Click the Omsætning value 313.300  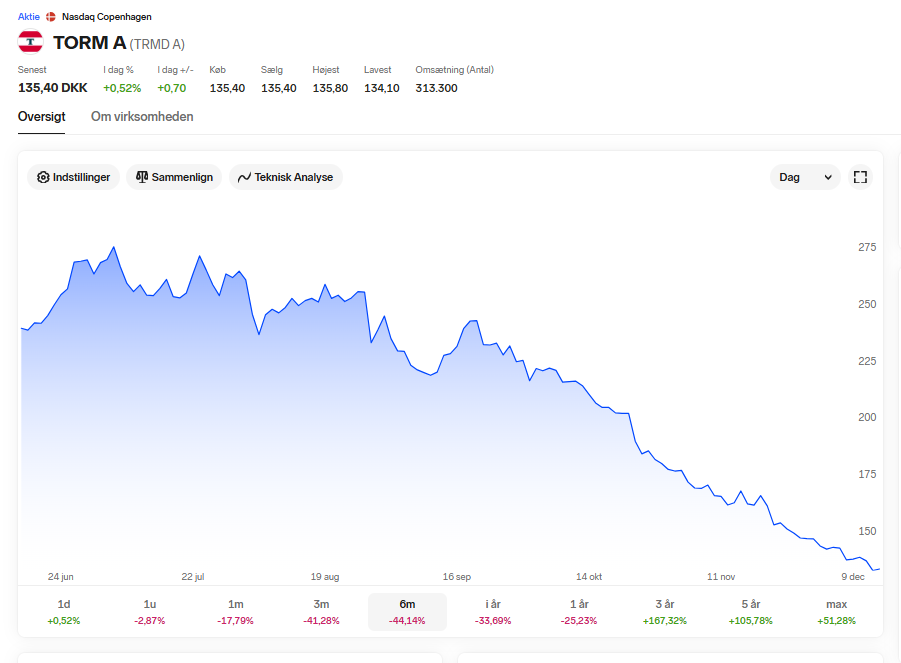437,88
